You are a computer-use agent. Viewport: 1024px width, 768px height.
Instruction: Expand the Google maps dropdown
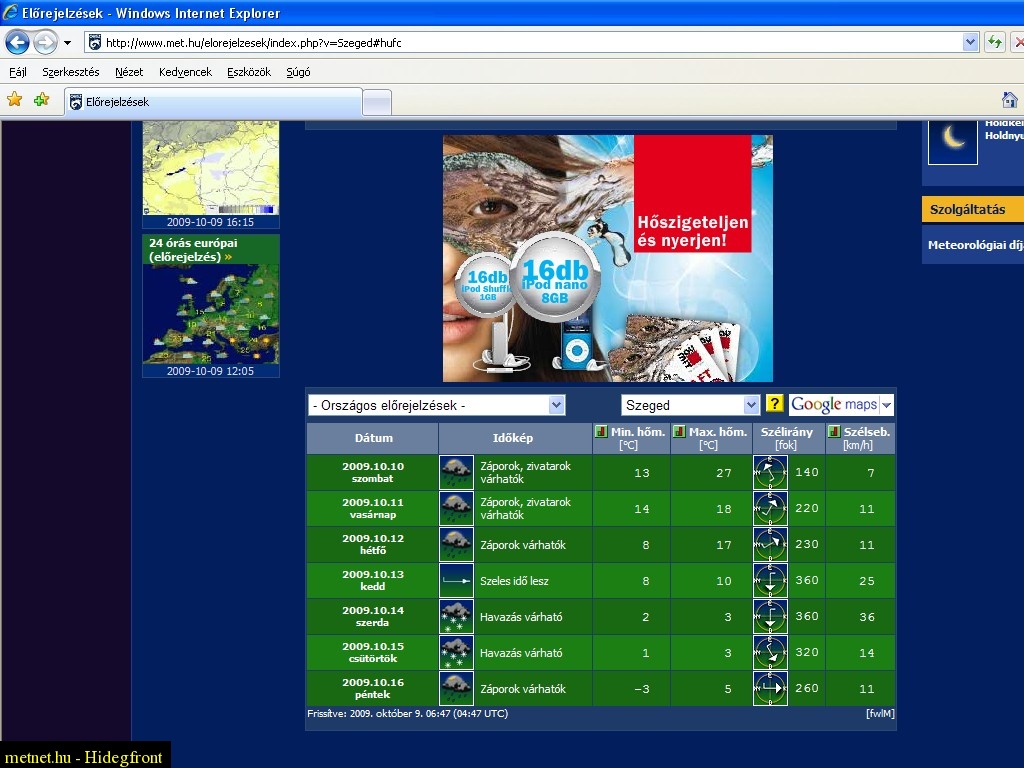[x=886, y=405]
